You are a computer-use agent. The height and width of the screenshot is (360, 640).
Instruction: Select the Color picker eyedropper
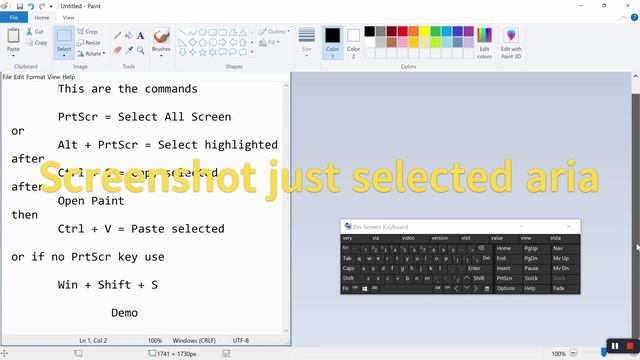[x=129, y=50]
